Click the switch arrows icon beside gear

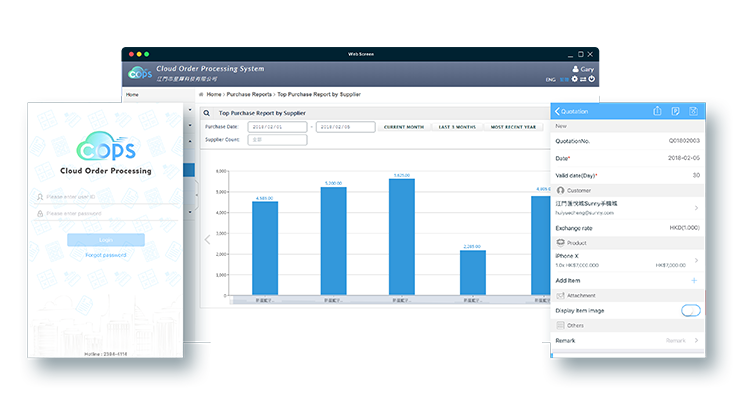(583, 79)
